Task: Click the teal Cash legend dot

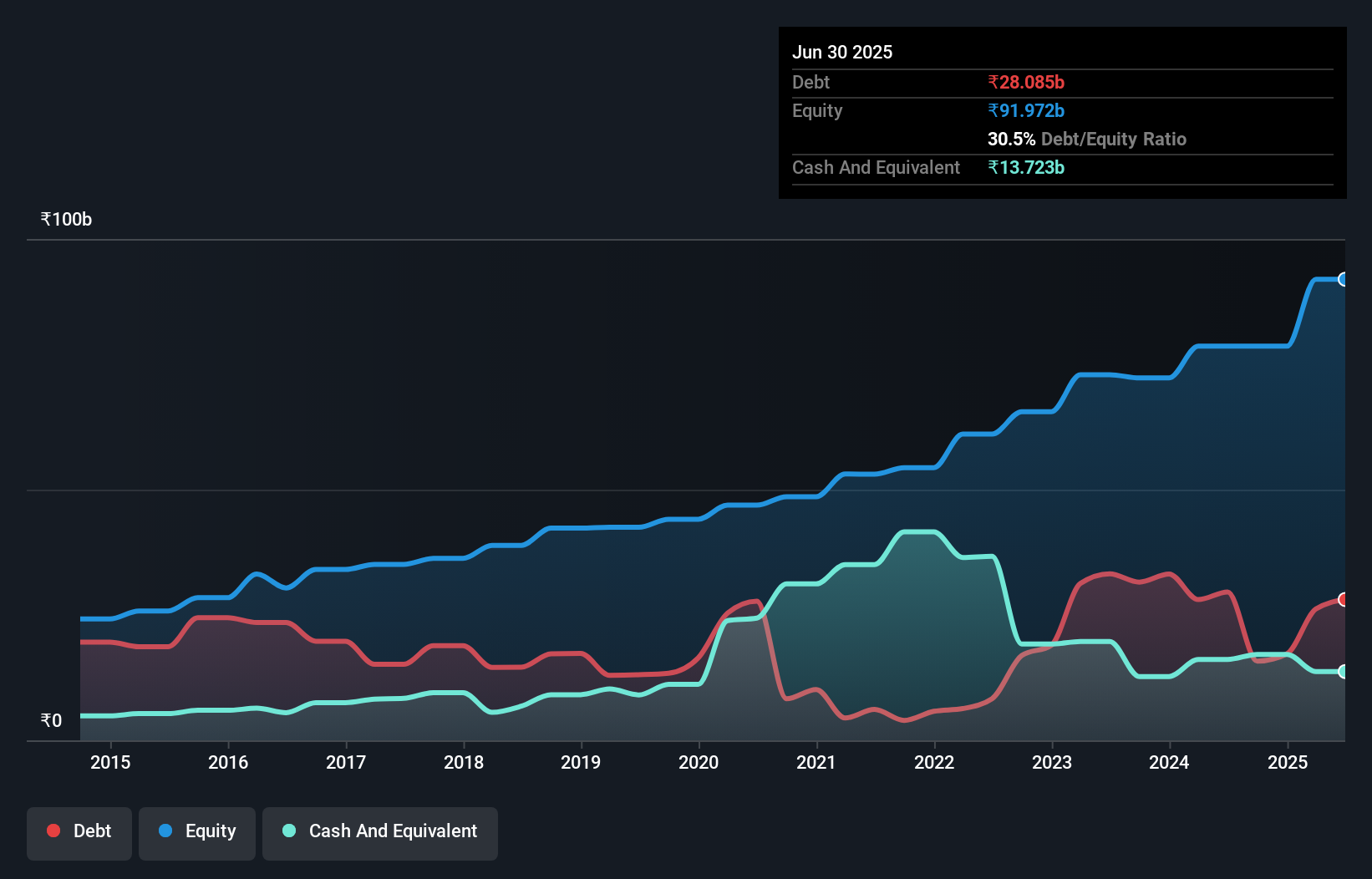Action: (x=289, y=831)
